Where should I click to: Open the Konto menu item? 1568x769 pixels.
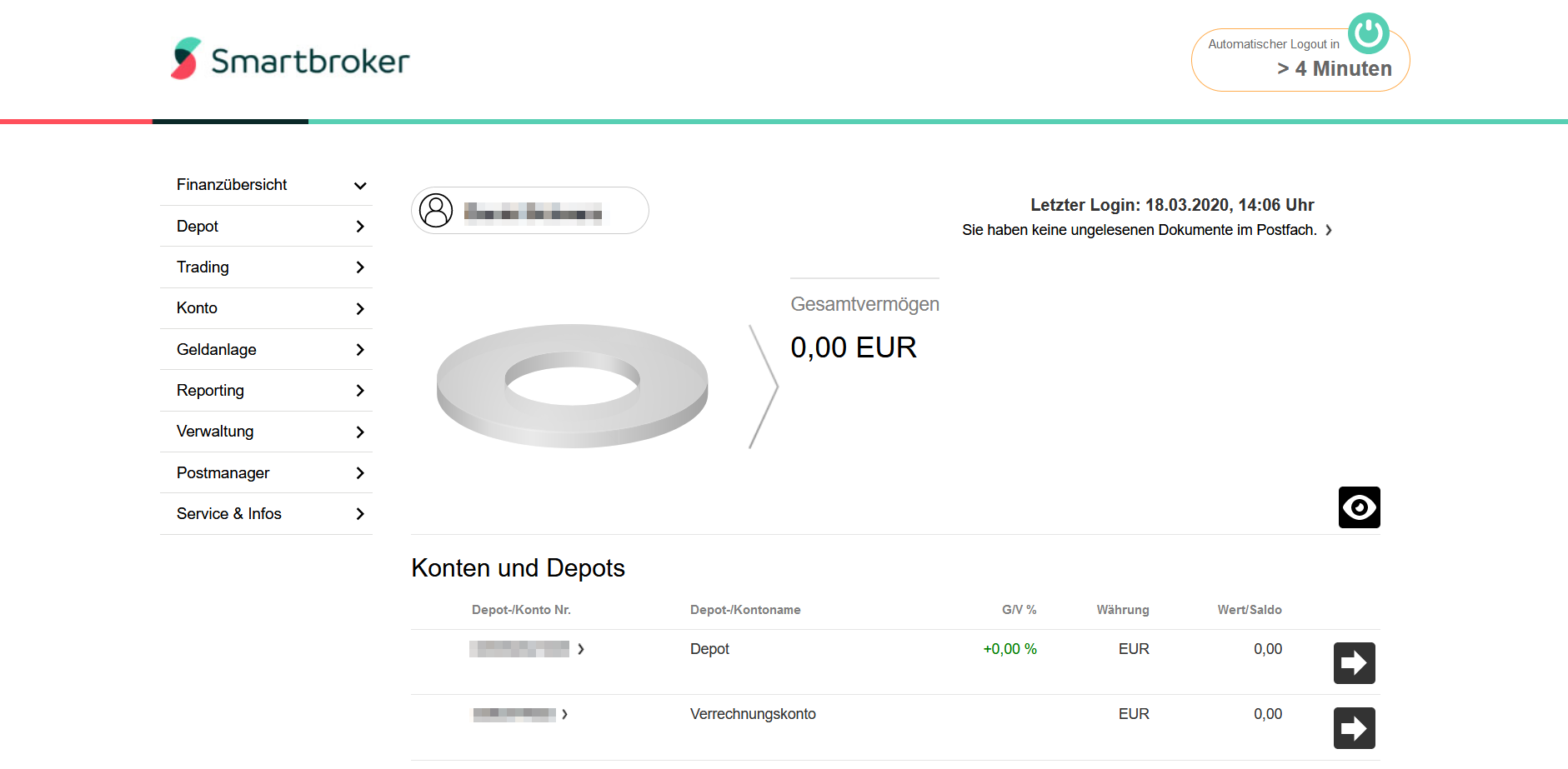[x=266, y=308]
